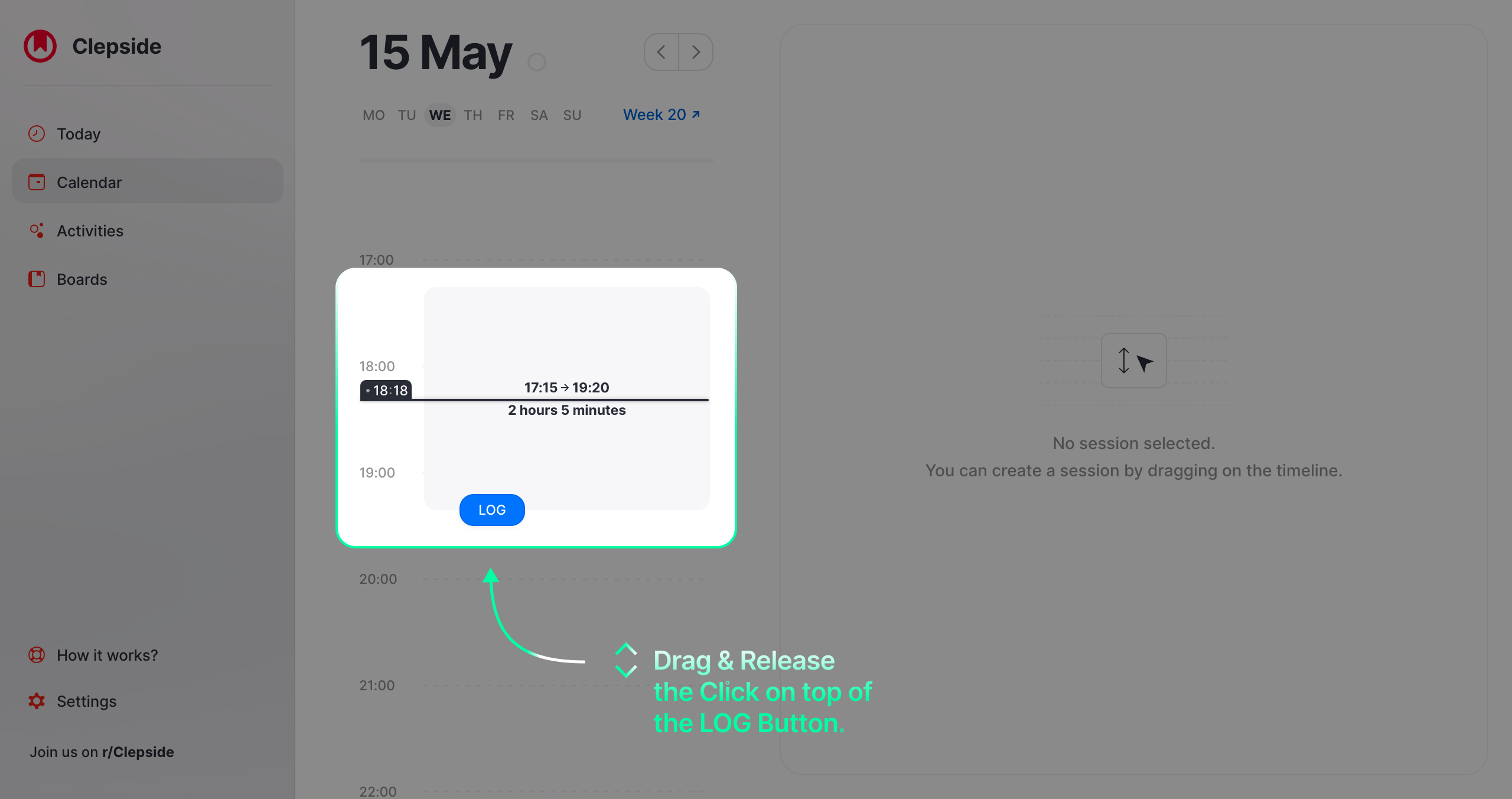
Task: Open How it works help icon
Action: (x=36, y=654)
